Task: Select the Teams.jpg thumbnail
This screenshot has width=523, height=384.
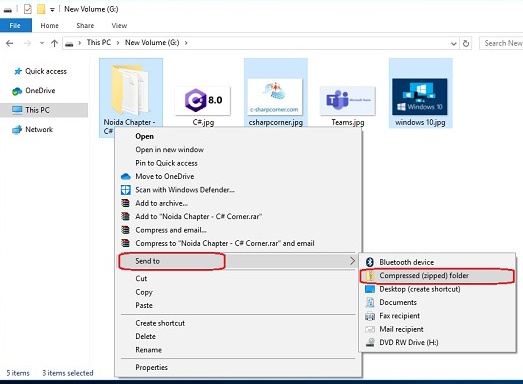Action: click(348, 100)
